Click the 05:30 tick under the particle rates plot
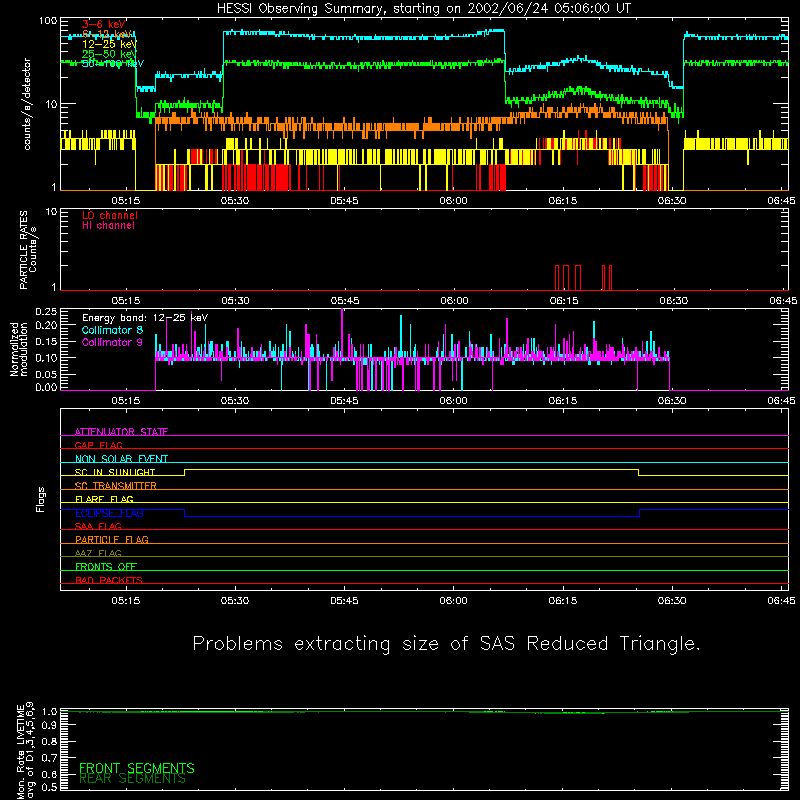This screenshot has height=800, width=800. point(235,301)
